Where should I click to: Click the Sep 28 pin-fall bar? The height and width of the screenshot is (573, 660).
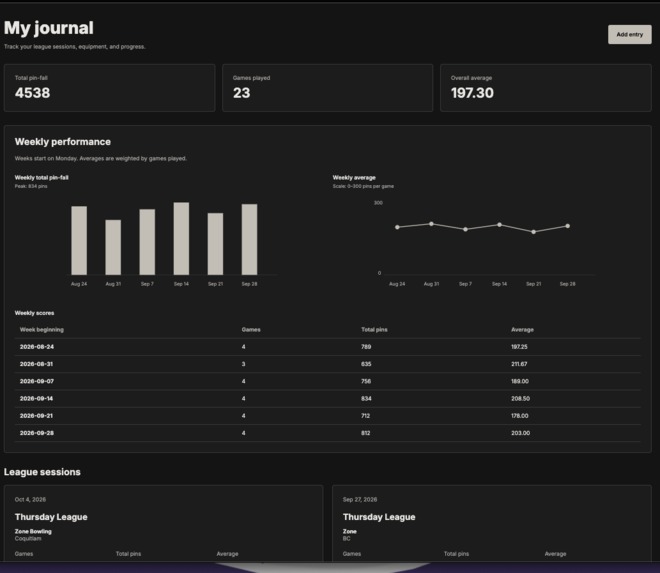click(x=250, y=240)
